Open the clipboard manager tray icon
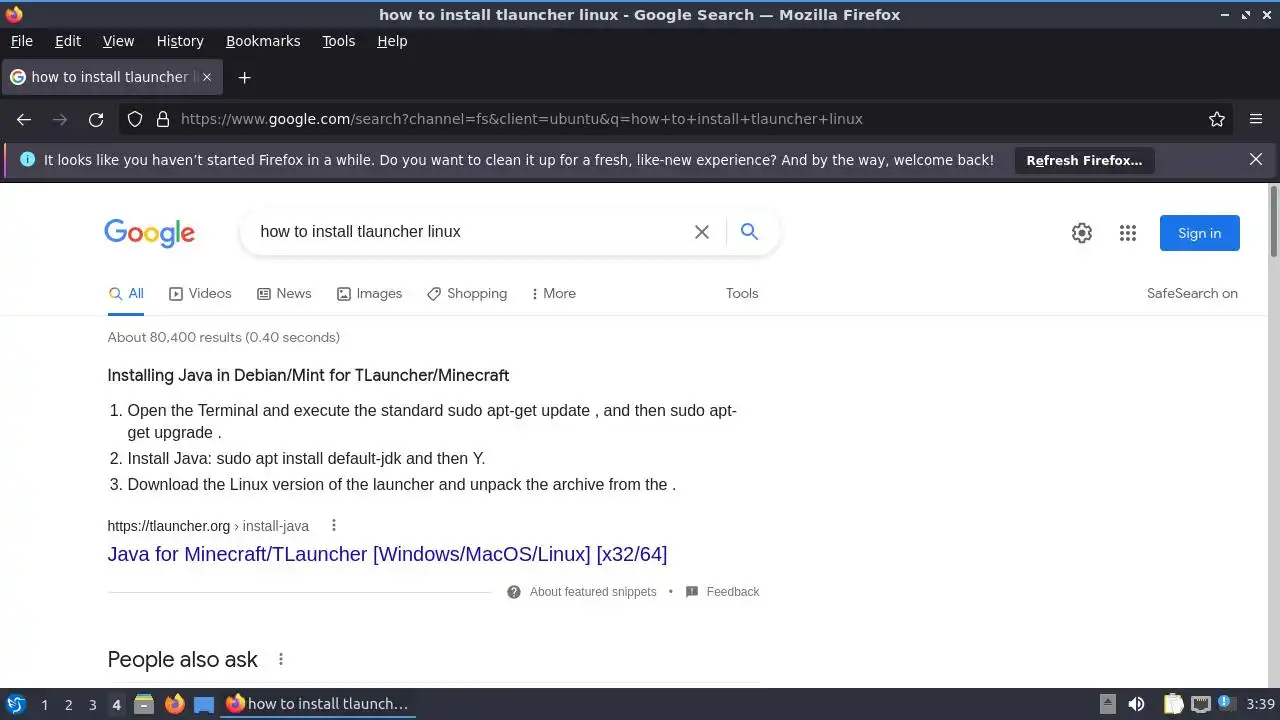The width and height of the screenshot is (1280, 720). (1173, 704)
